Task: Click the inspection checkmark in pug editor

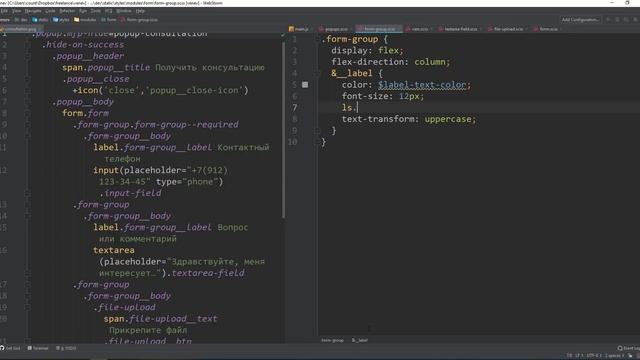Action: pos(283,35)
